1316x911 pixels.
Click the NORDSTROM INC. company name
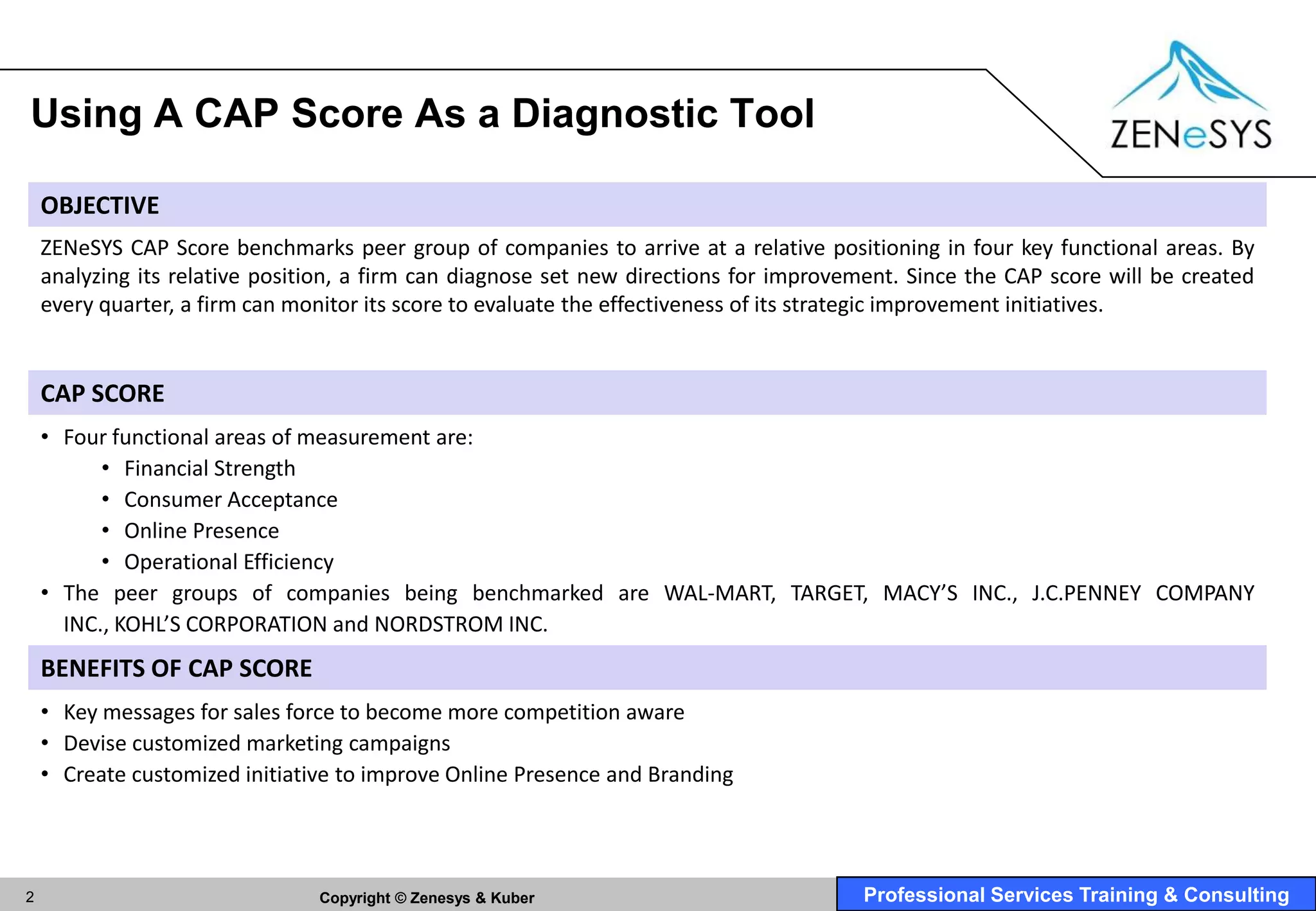tap(461, 624)
